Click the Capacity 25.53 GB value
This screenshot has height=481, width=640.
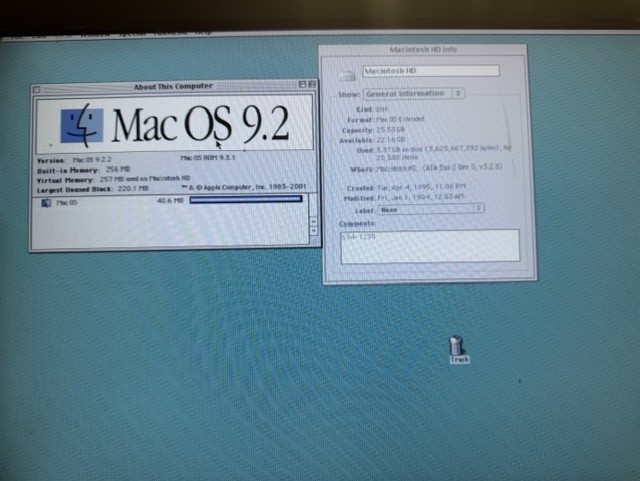(x=390, y=130)
